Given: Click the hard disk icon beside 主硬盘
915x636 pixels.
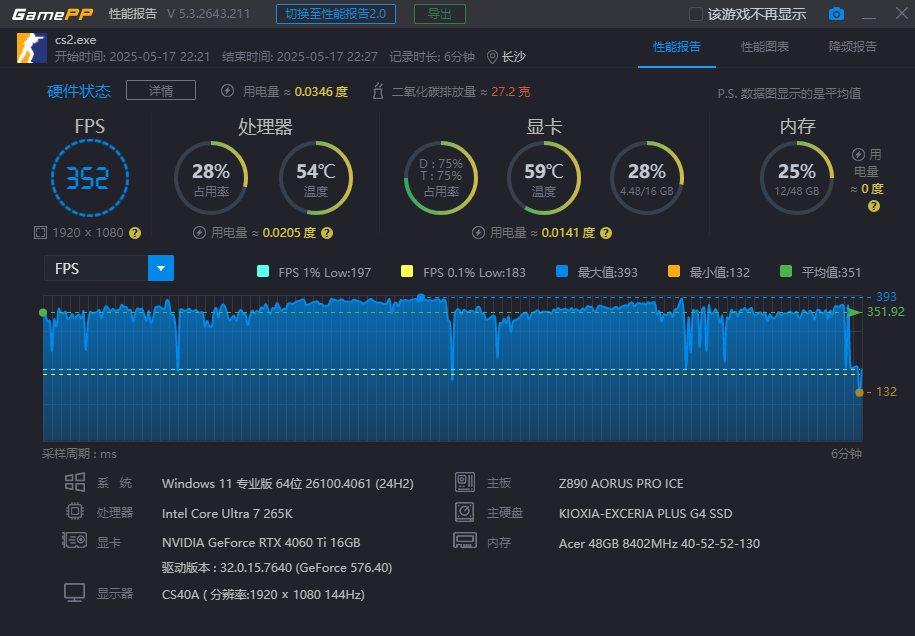Looking at the screenshot, I should (x=465, y=512).
